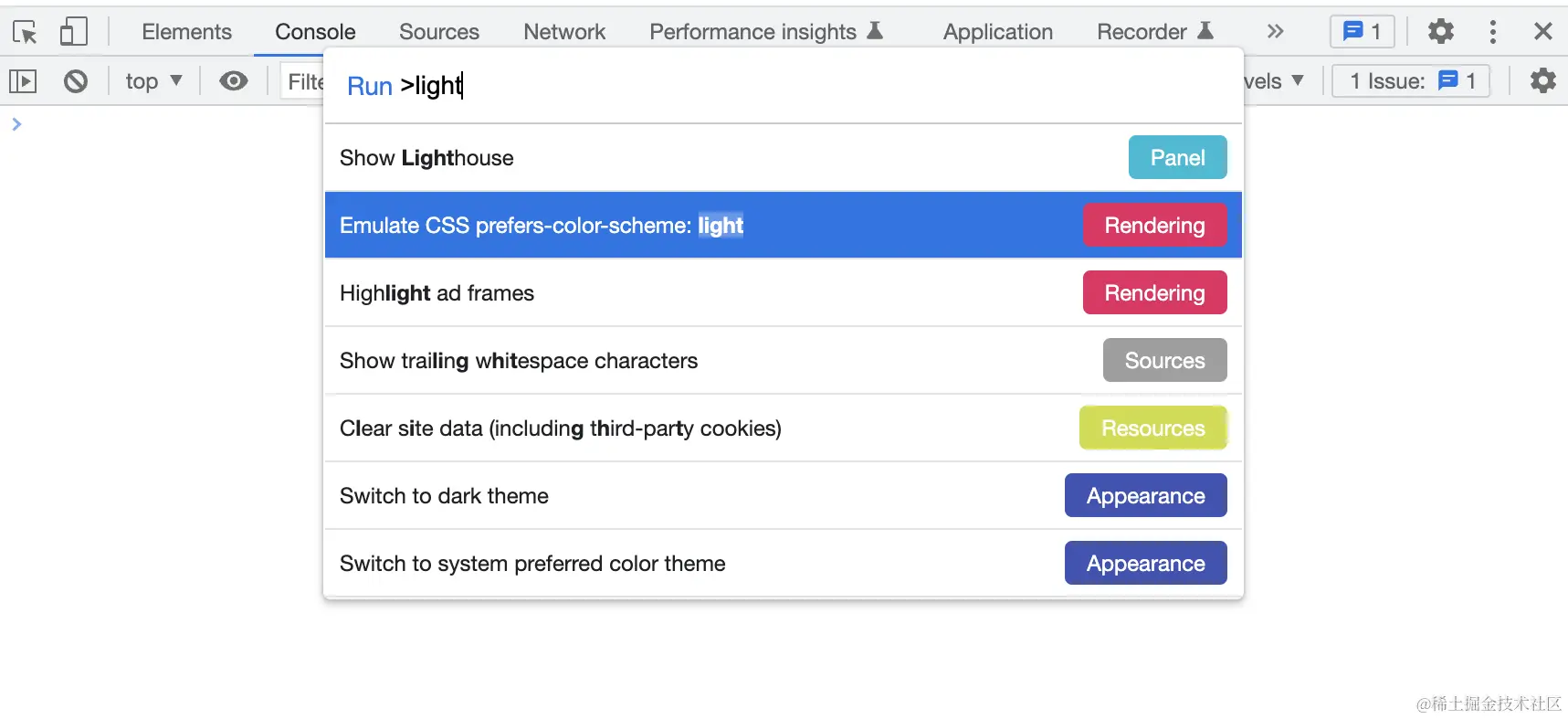
Task: Open the Network tab
Action: click(x=563, y=32)
